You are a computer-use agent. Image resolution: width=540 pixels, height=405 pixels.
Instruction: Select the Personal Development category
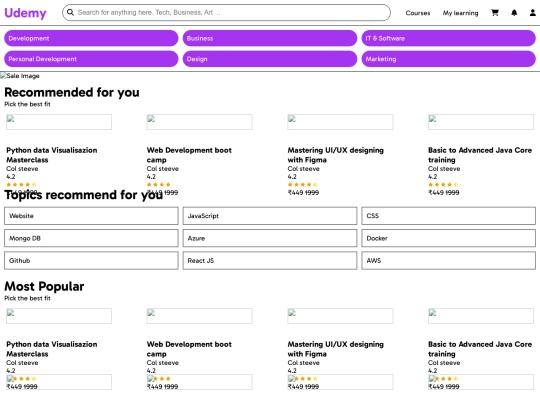click(91, 59)
